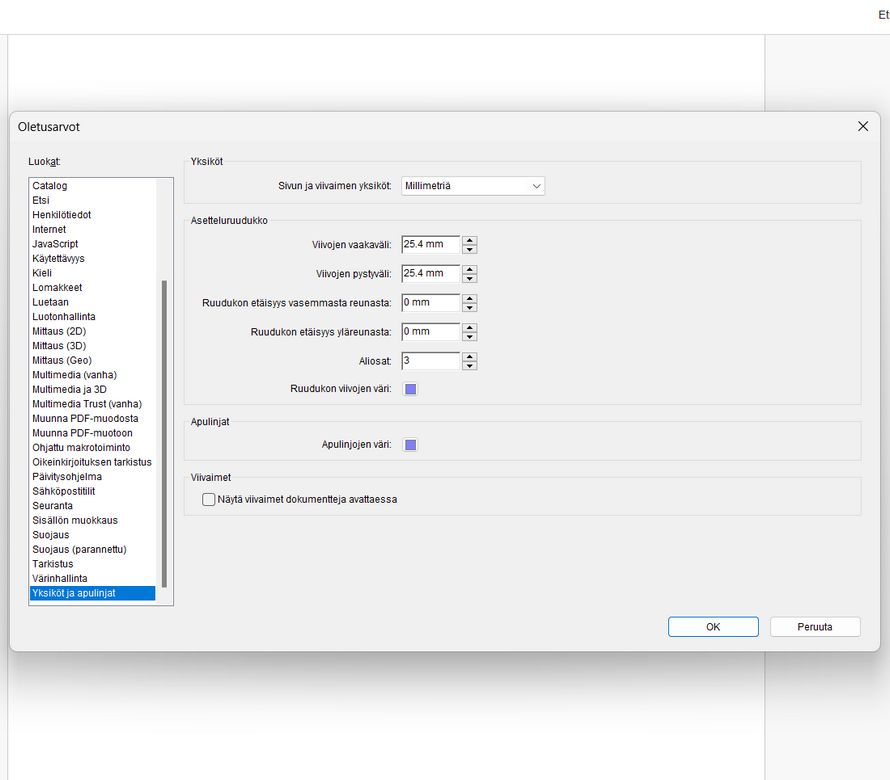Select Multimedia ja 3D category
Viewport: 890px width, 780px height.
(93, 389)
